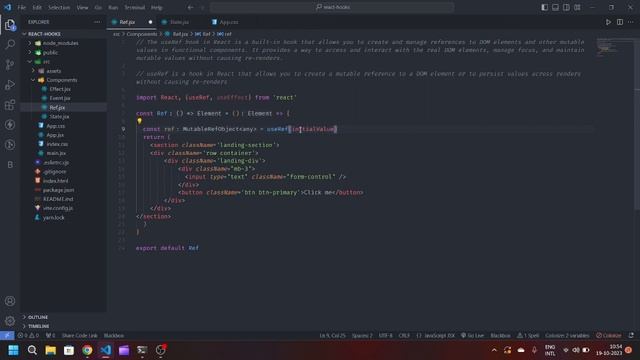Click UTF-8 encoding in status bar
This screenshot has height=360, width=640.
pos(385,336)
